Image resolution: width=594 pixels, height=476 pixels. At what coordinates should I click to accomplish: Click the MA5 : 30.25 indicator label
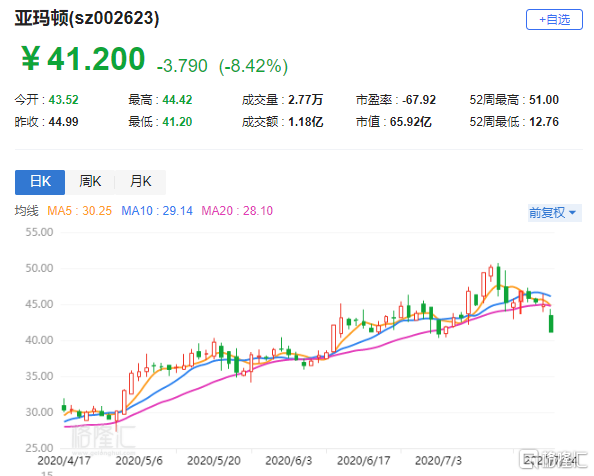click(80, 211)
